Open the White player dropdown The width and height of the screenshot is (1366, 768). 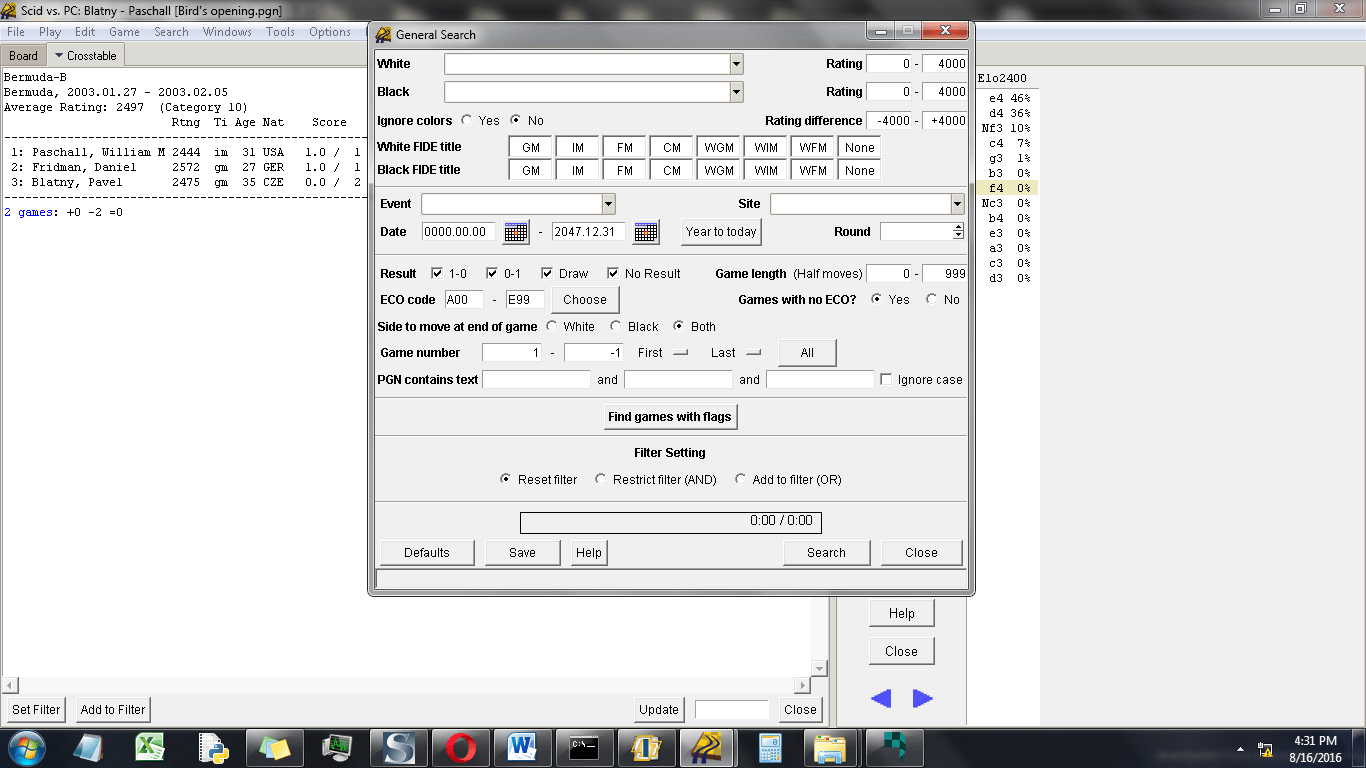tap(735, 63)
